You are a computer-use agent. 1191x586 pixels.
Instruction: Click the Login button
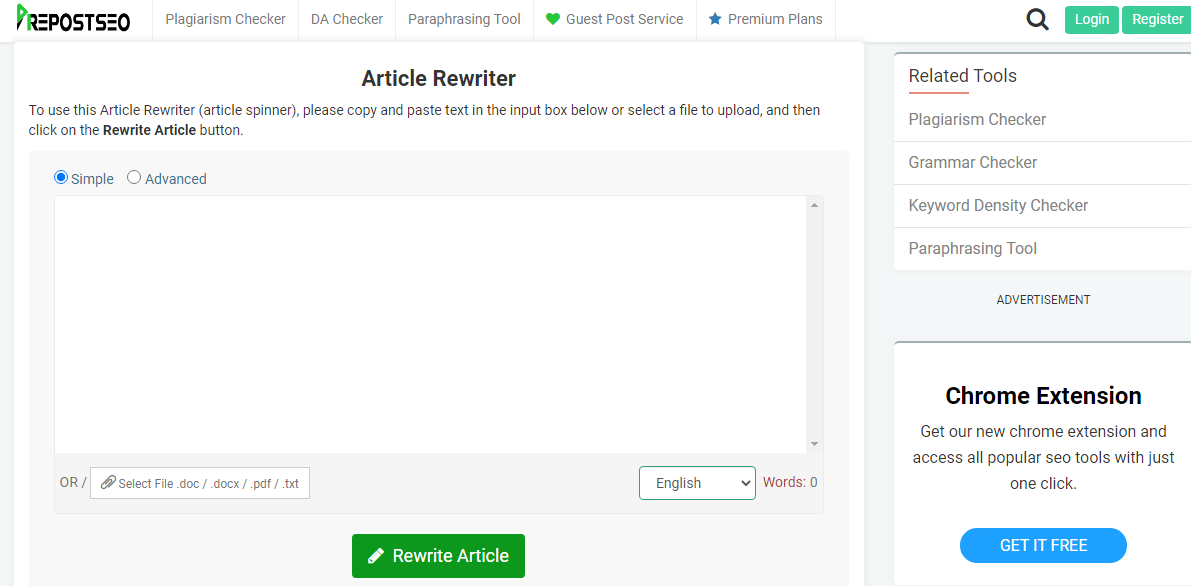(x=1091, y=19)
